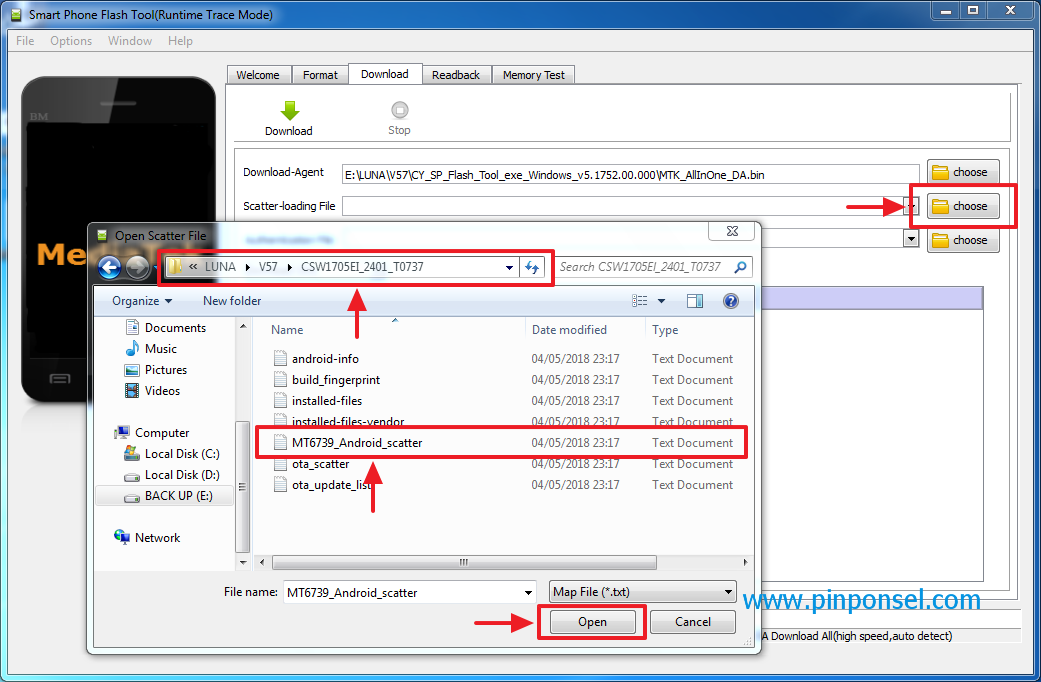Click CSW1705EI_2401_T0737 breadcrumb segment
The width and height of the screenshot is (1041, 682).
[x=362, y=267]
